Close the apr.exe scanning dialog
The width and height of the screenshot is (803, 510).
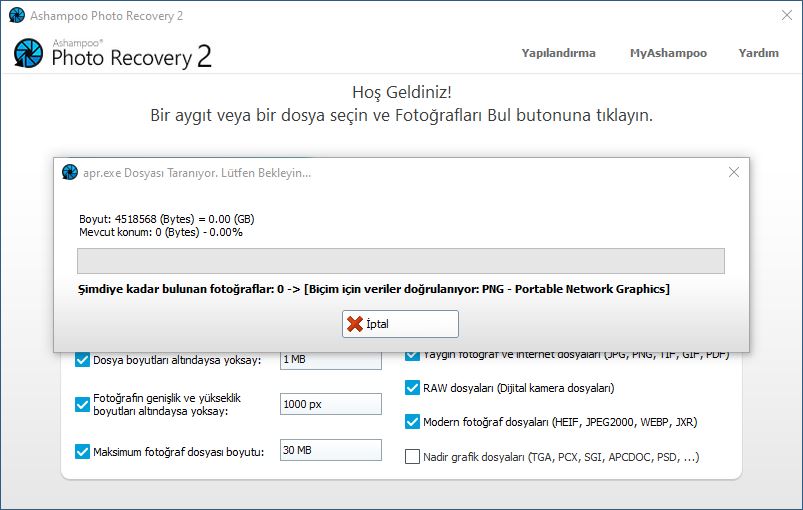[x=733, y=173]
